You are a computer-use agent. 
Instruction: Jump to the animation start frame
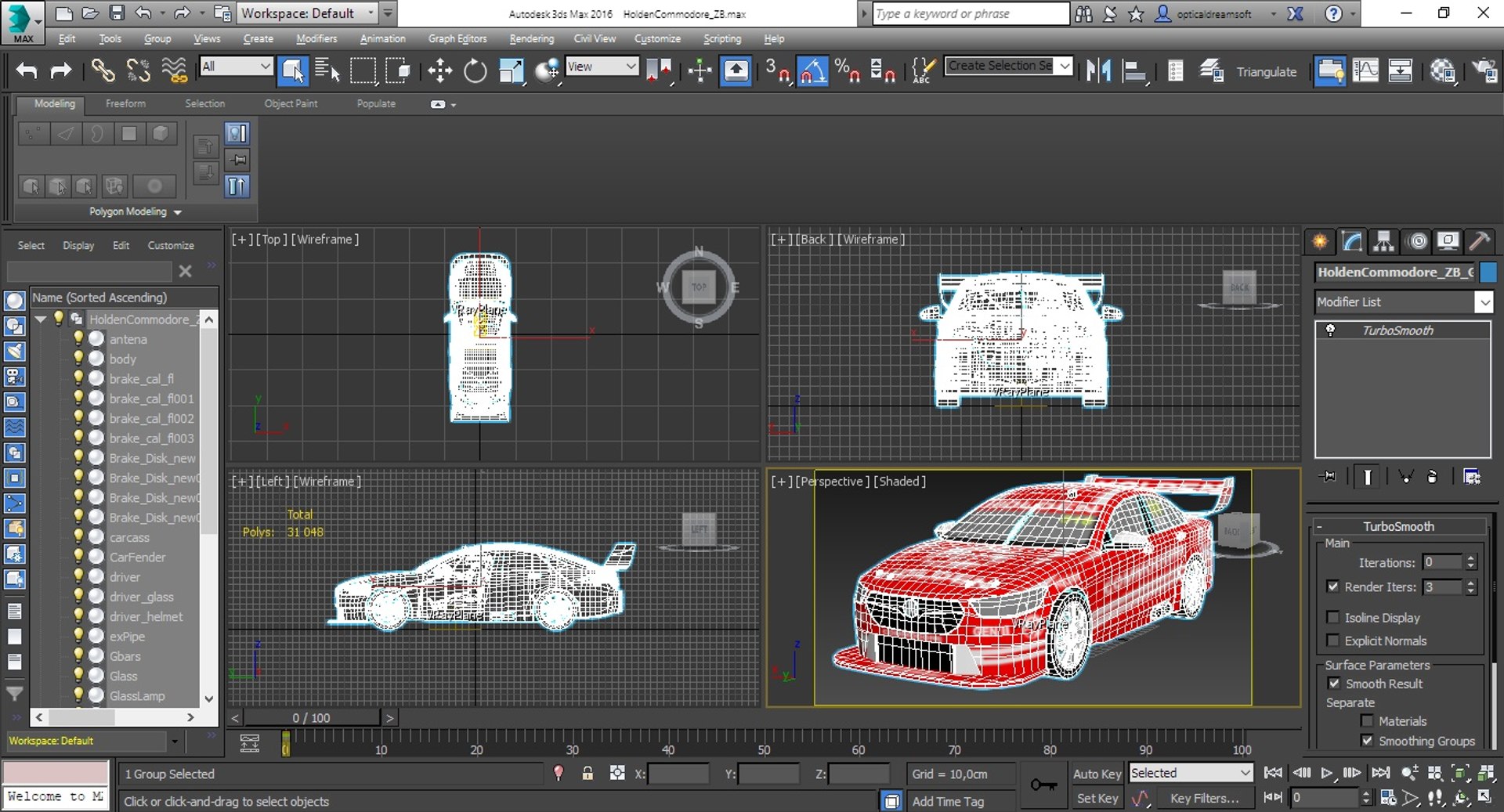tap(1273, 773)
